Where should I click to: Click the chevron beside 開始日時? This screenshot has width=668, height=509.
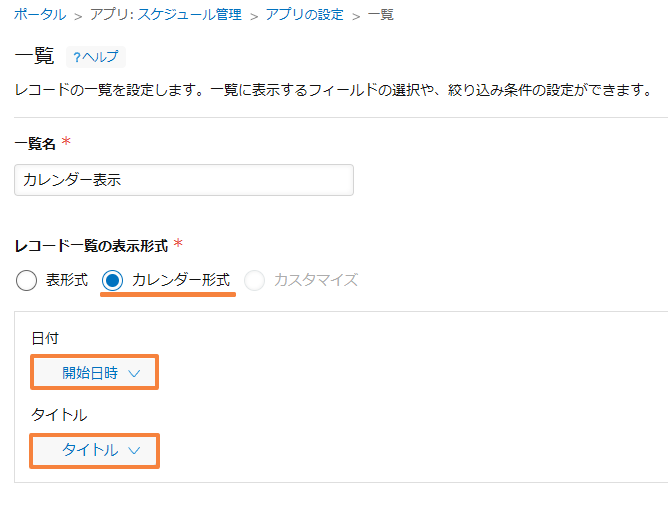pos(134,374)
